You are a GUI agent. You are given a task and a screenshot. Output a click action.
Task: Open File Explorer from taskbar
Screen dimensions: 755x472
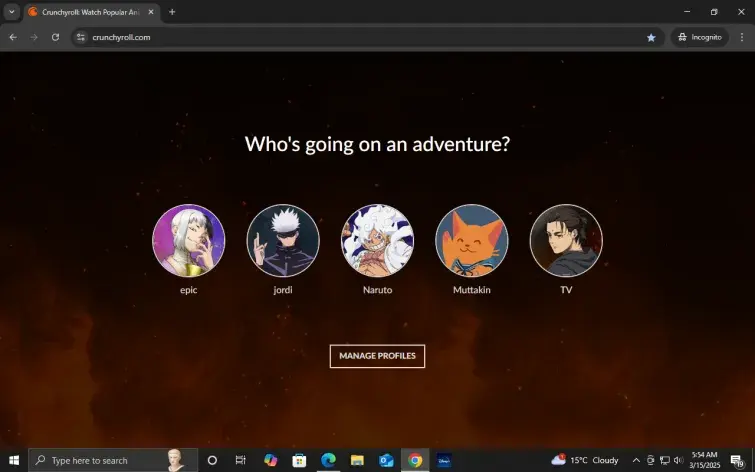(357, 460)
